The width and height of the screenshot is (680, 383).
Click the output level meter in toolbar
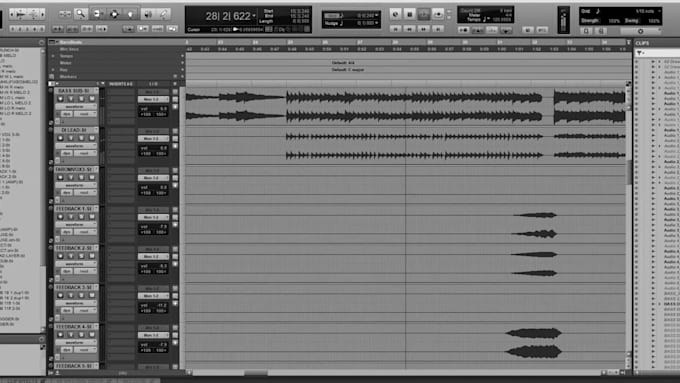[x=563, y=20]
